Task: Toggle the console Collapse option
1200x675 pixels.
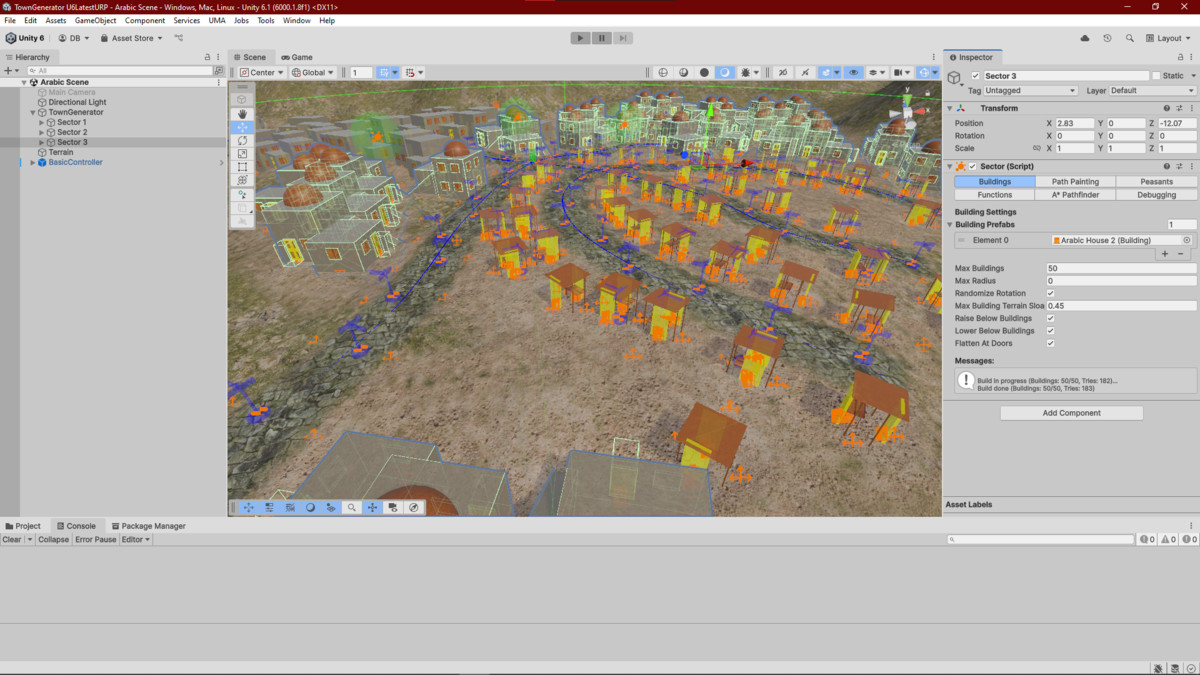Action: [53, 539]
